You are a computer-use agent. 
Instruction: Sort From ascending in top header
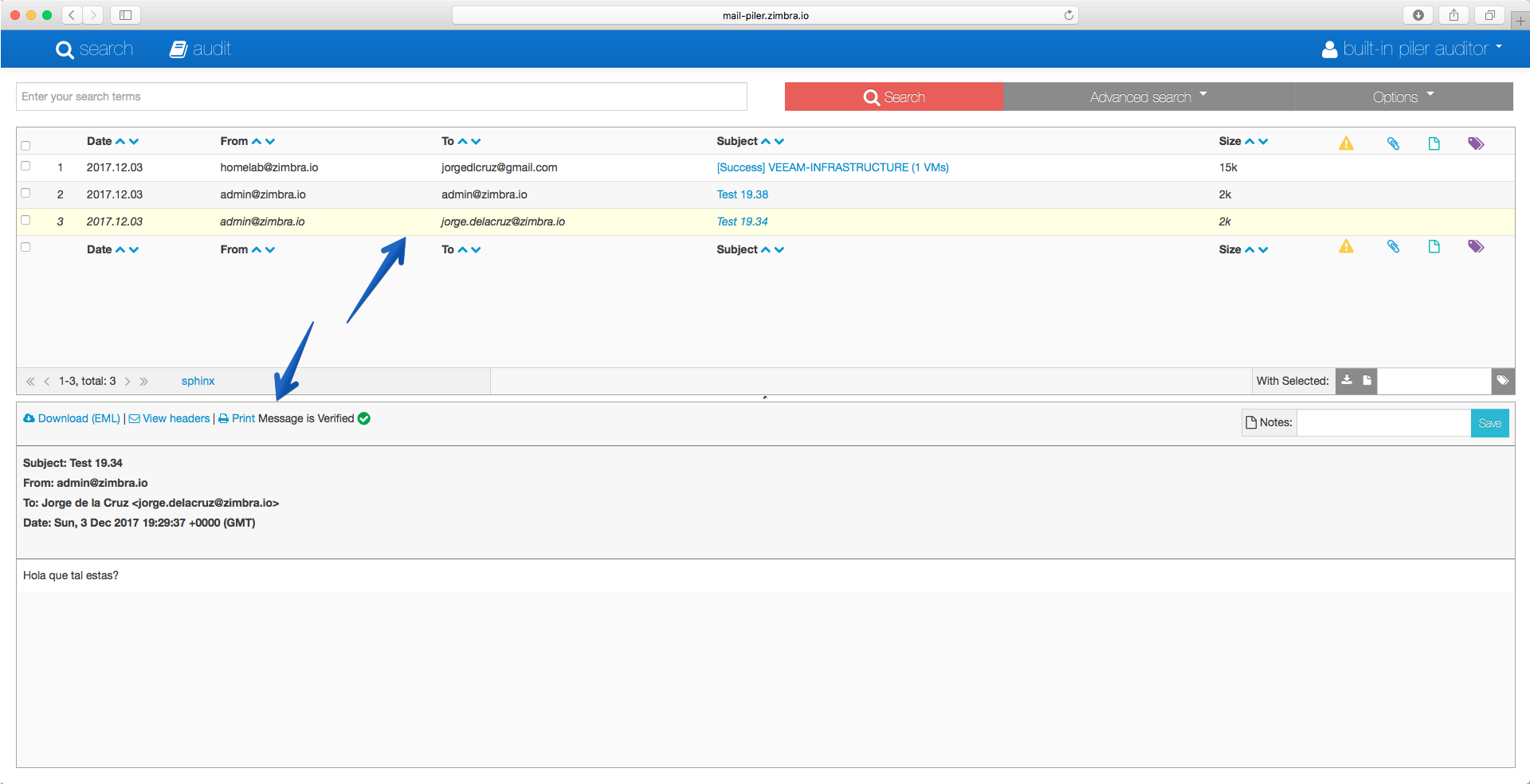pos(257,141)
